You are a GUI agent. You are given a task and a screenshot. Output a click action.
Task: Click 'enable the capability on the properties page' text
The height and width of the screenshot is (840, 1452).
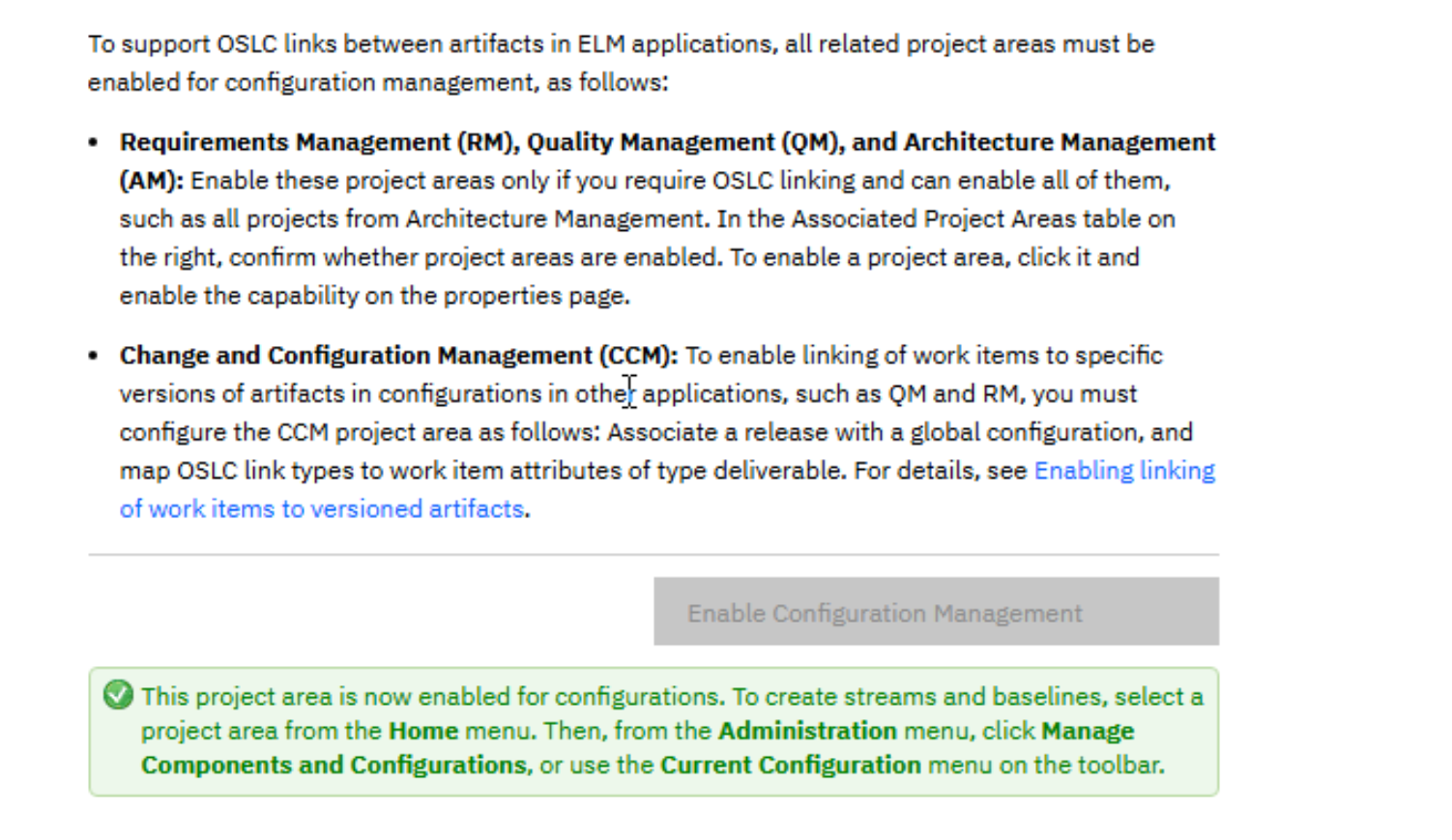point(374,296)
